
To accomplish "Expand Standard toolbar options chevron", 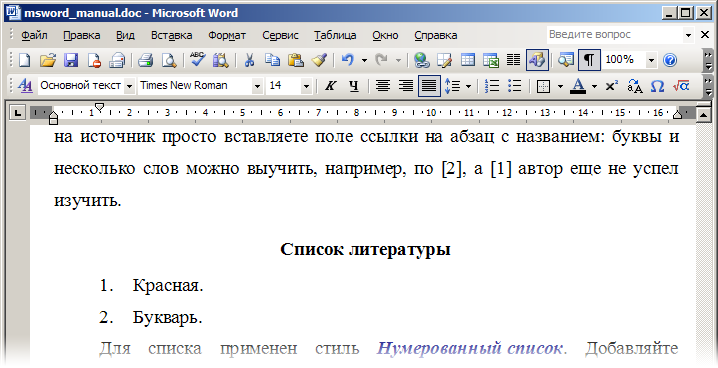I will tap(708, 60).
